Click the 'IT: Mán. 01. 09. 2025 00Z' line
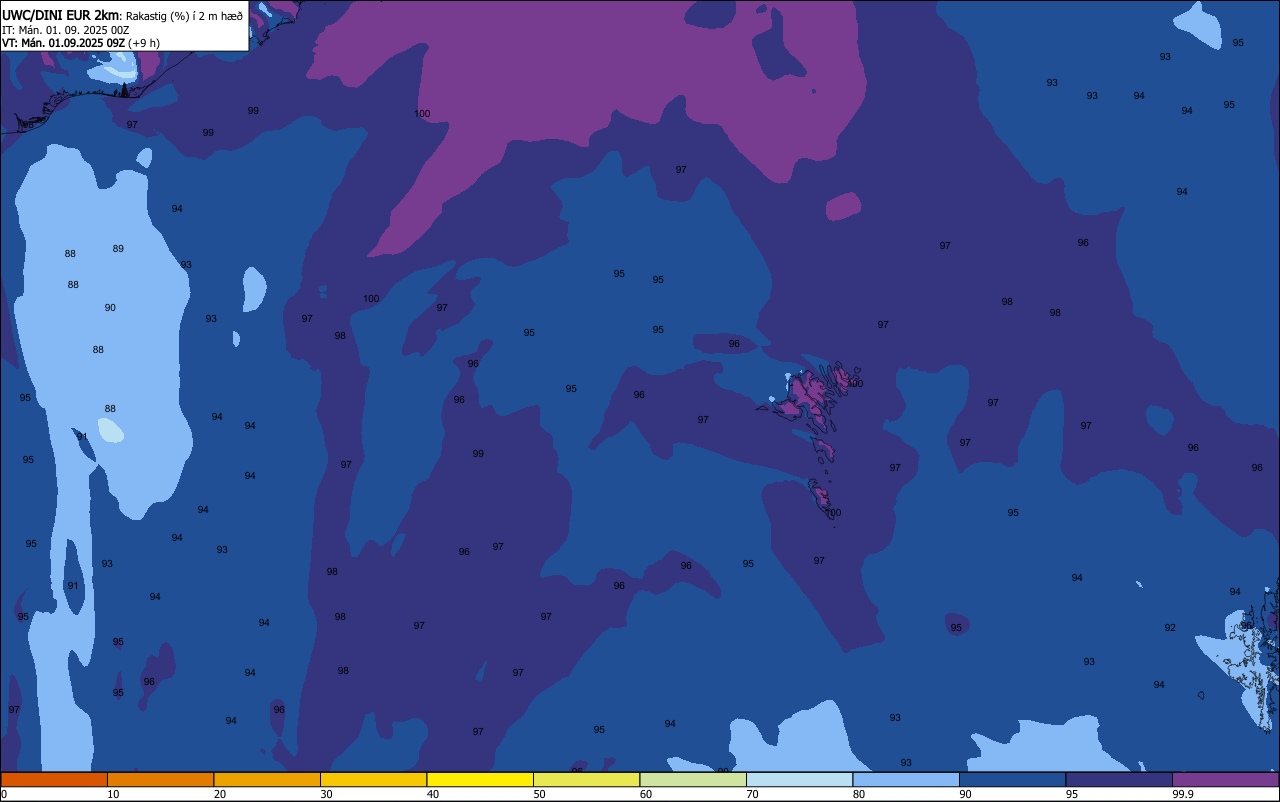 point(66,30)
